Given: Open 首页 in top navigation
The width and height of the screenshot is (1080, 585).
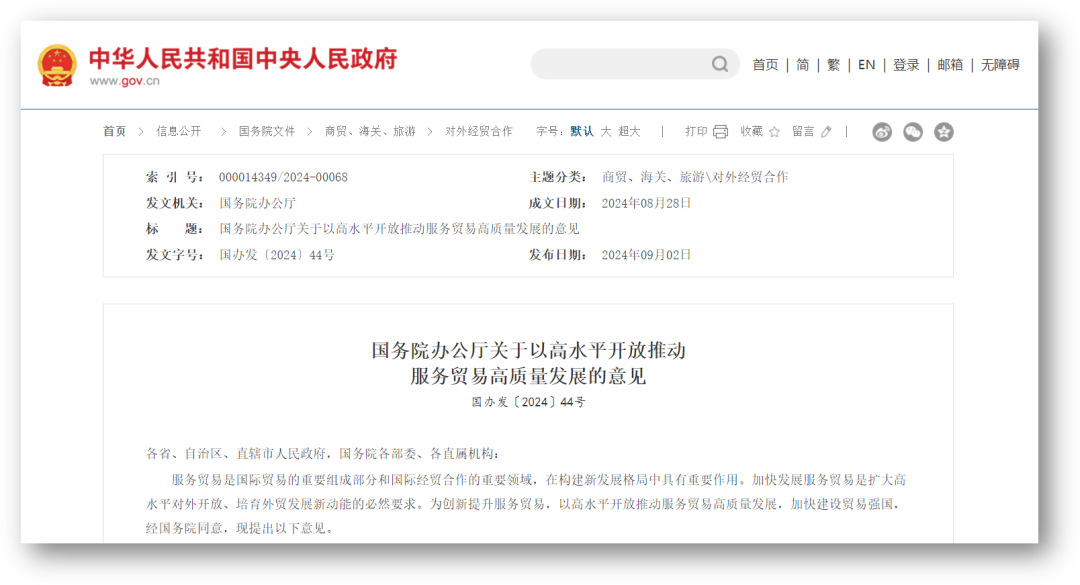Looking at the screenshot, I should pos(765,65).
